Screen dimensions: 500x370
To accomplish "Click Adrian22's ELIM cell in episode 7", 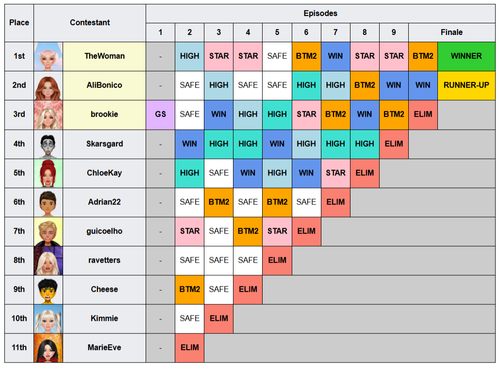I will click(336, 202).
